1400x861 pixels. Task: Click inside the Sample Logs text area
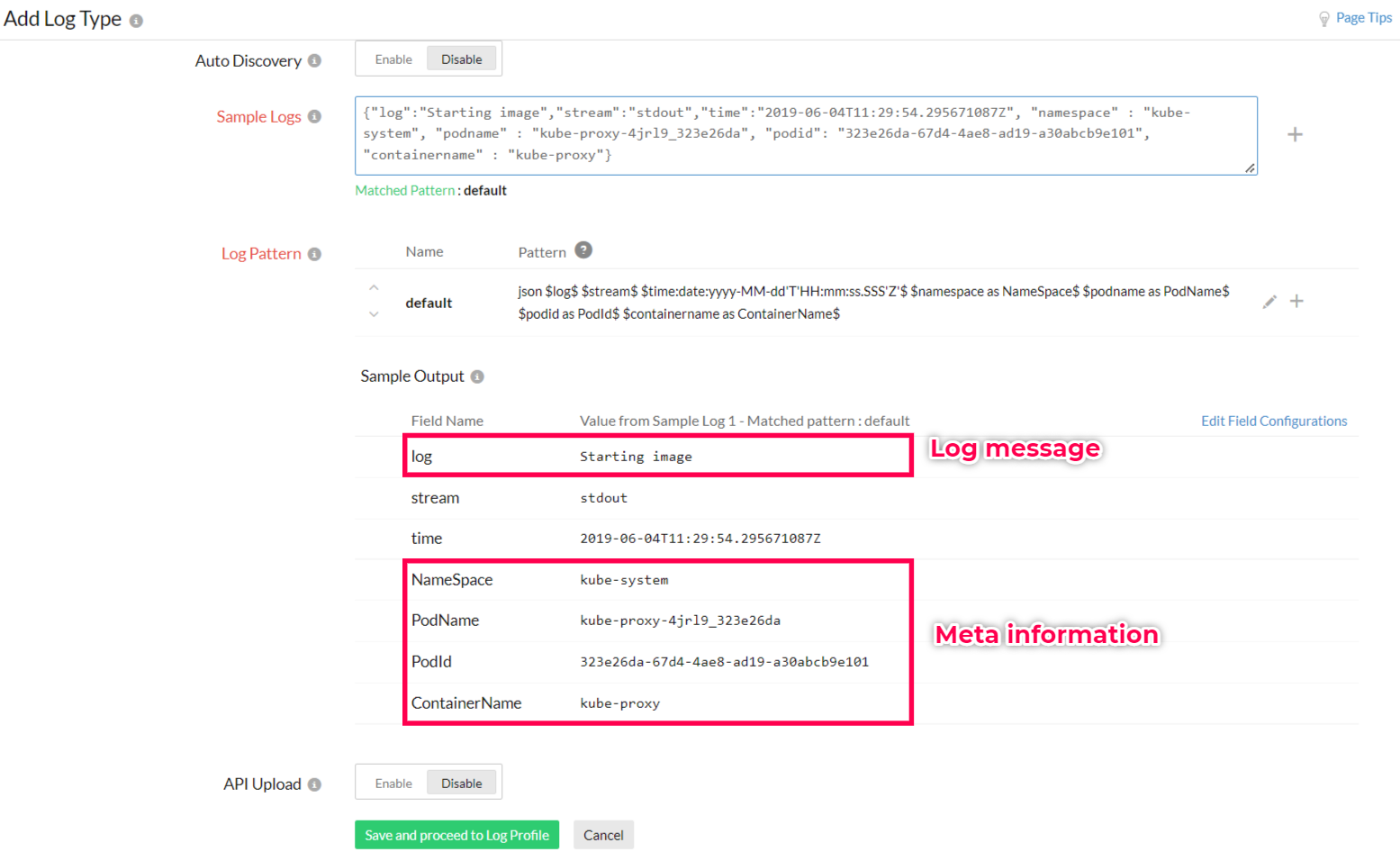[805, 135]
